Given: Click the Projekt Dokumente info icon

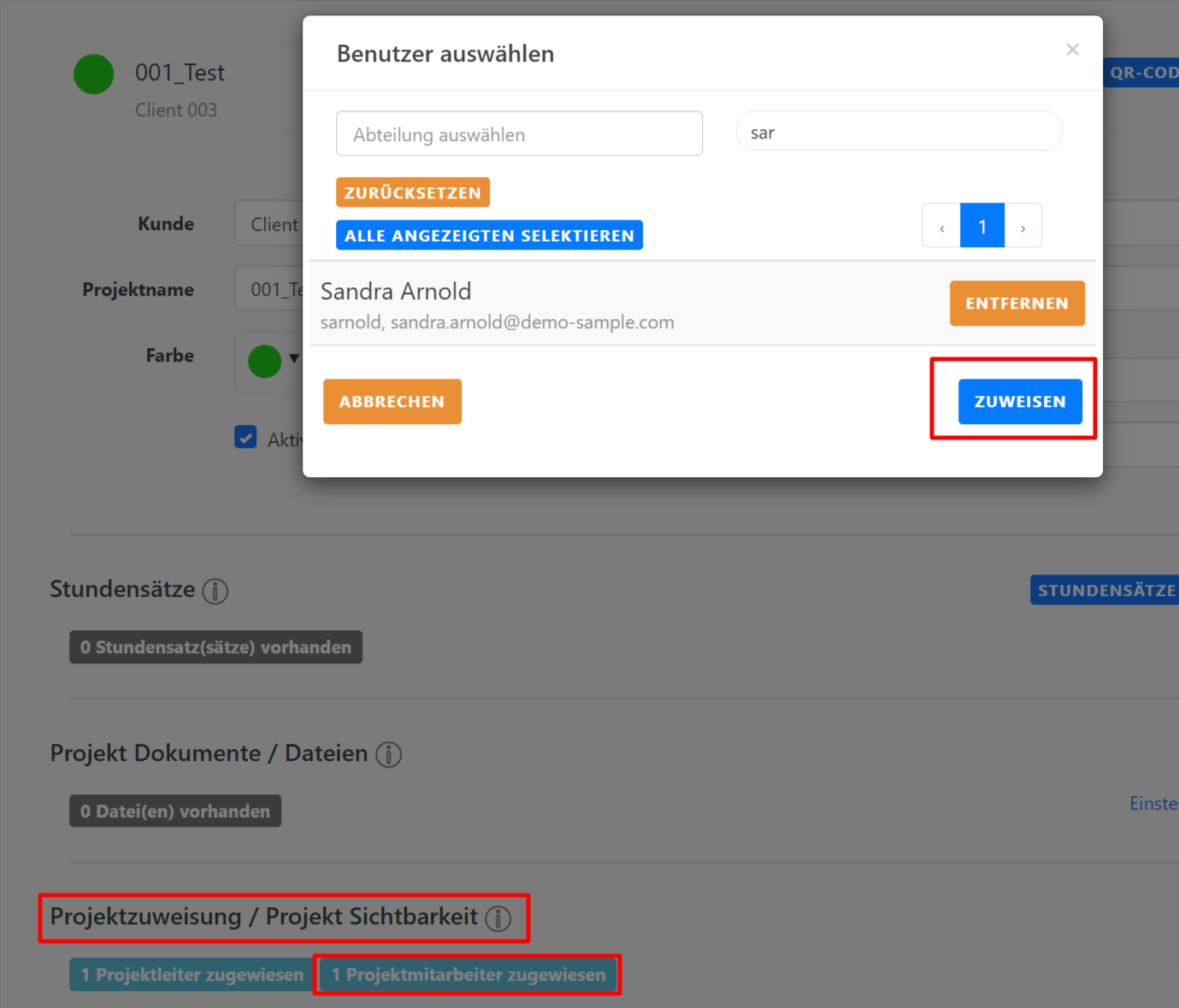Looking at the screenshot, I should [388, 755].
